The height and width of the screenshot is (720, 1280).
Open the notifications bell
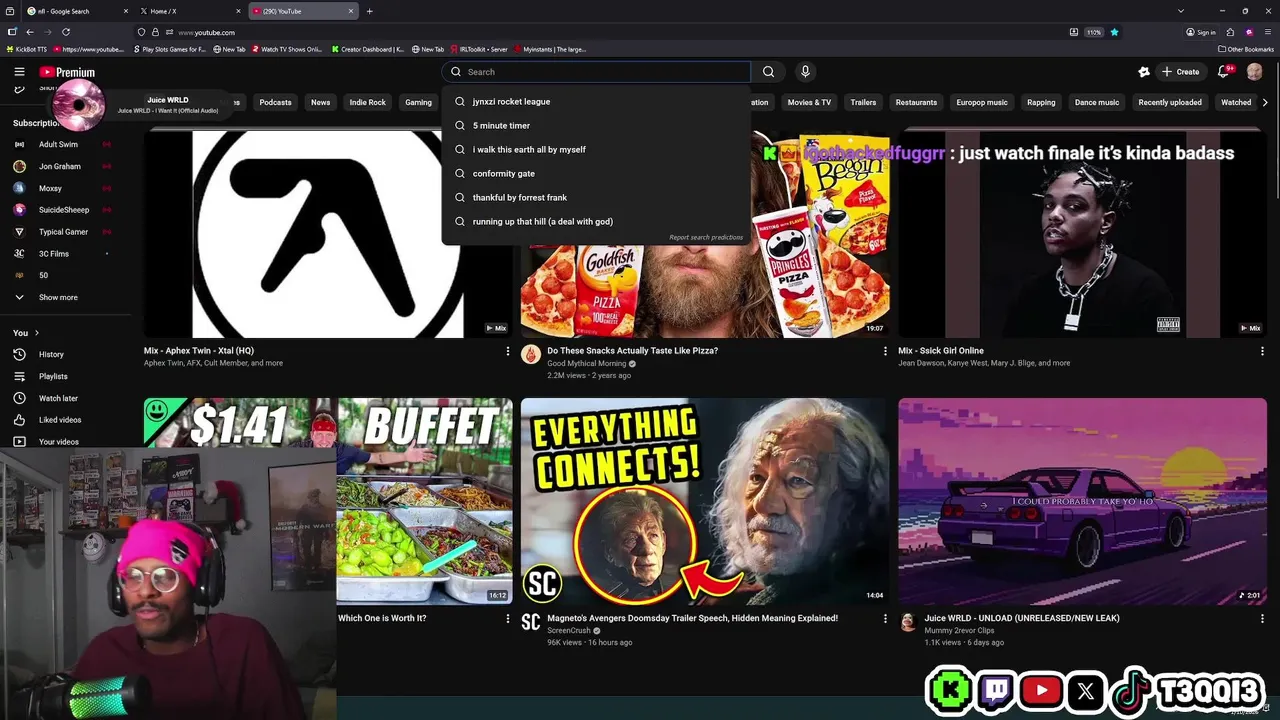pyautogui.click(x=1224, y=72)
